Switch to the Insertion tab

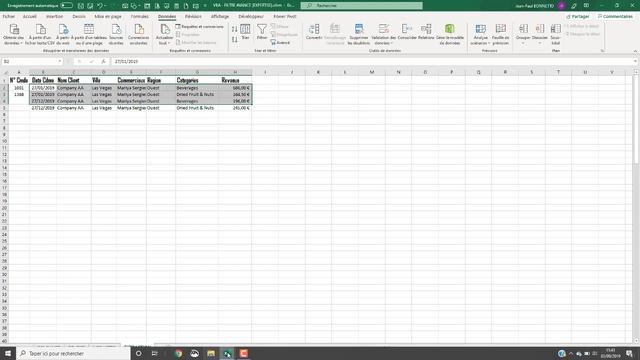(x=54, y=16)
